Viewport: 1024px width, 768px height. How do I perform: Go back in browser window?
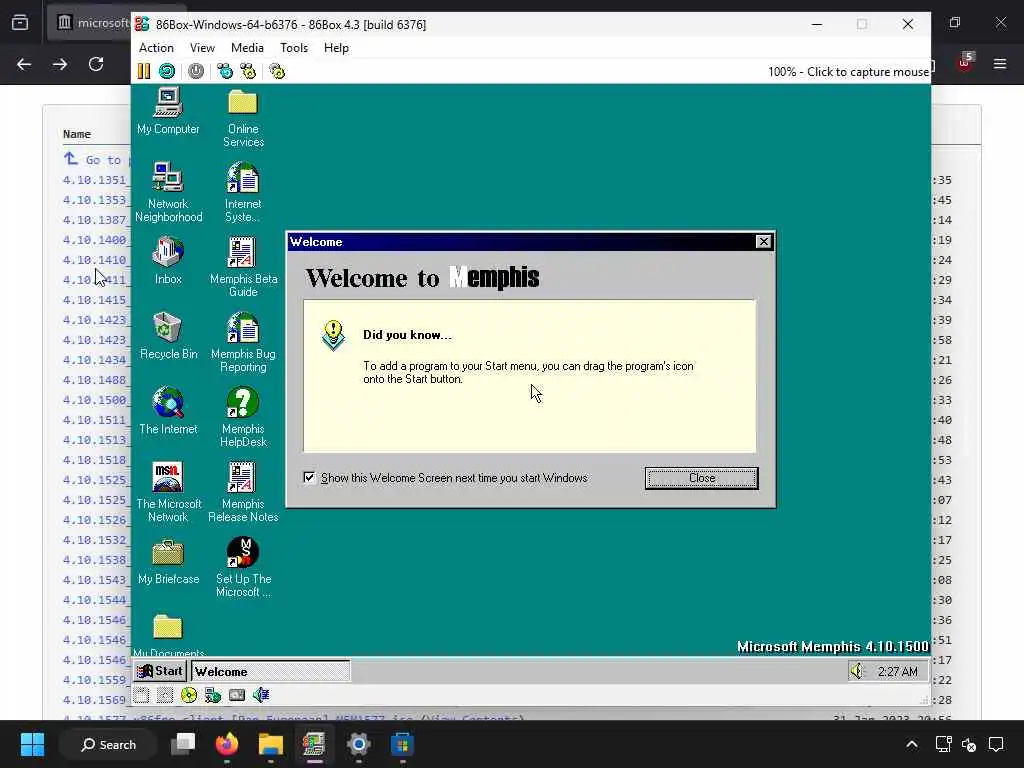click(24, 64)
